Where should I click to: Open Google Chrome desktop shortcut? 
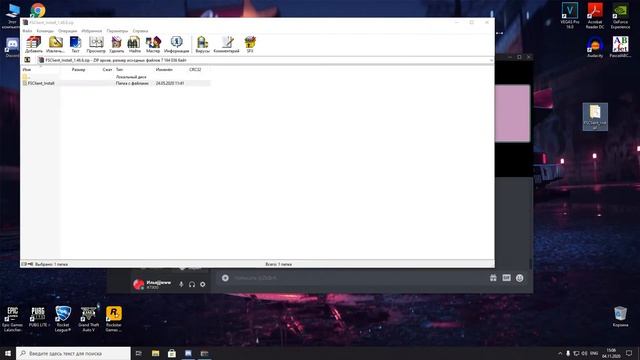(38, 10)
